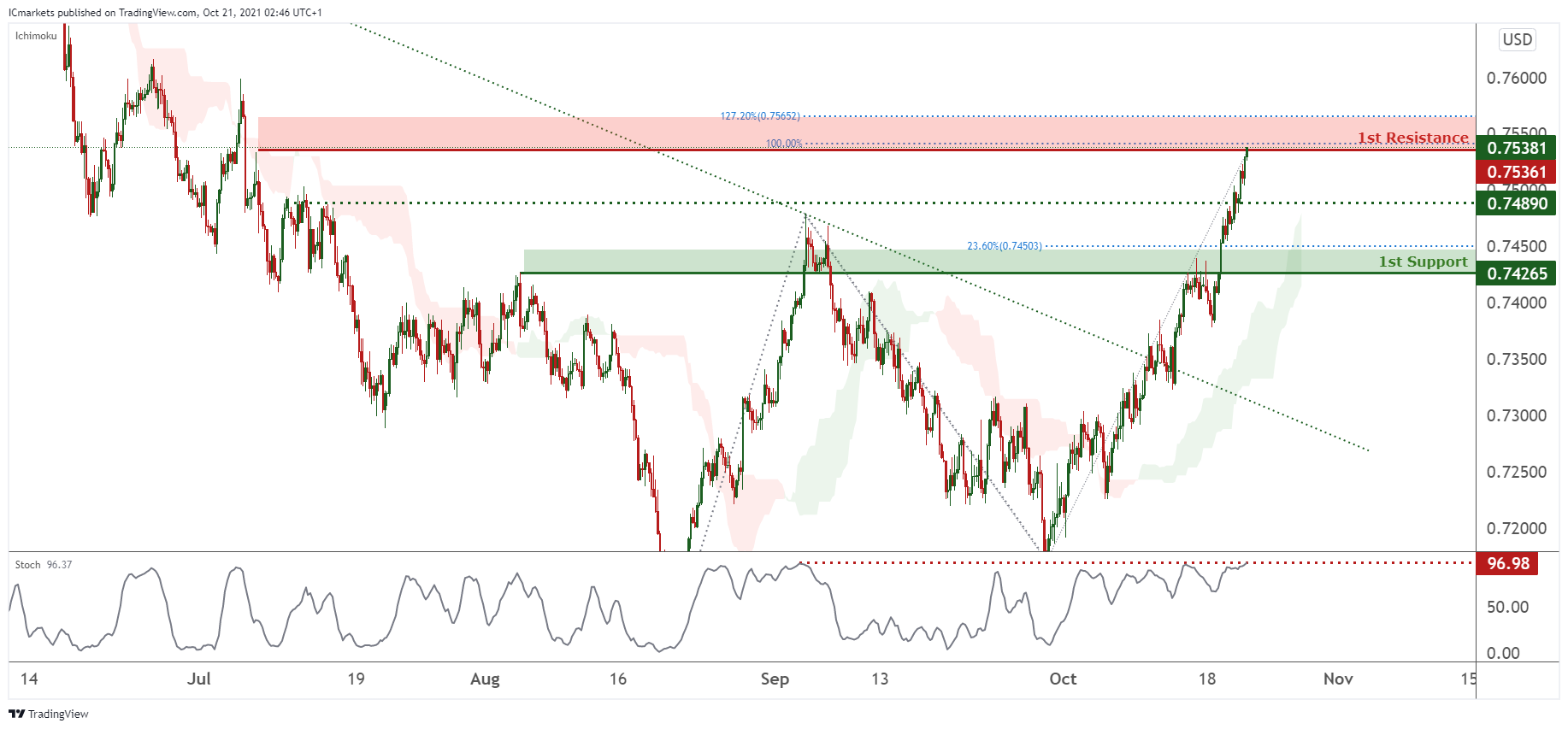The image size is (1568, 729).
Task: Click the red 0.75361 price tag
Action: [x=1516, y=172]
